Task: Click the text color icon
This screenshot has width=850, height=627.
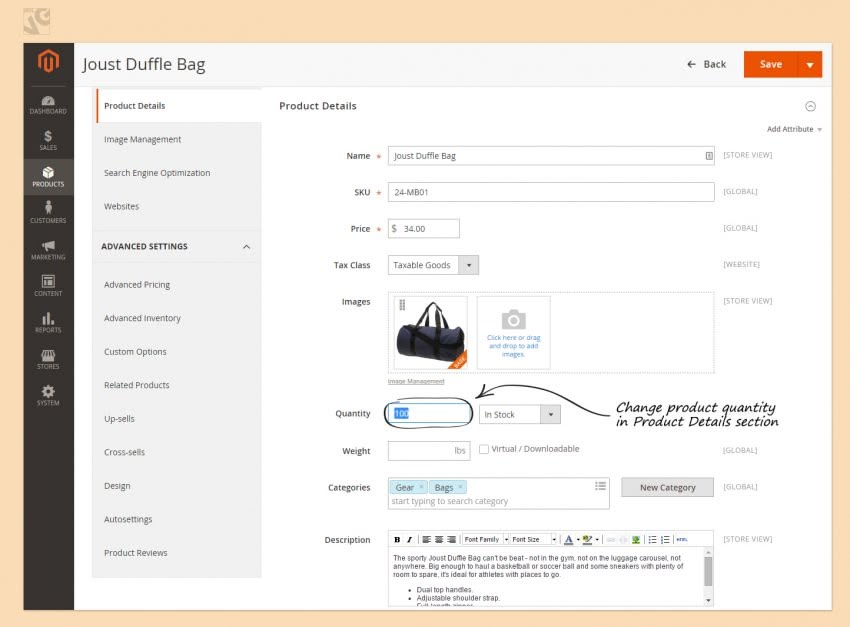Action: click(x=568, y=540)
